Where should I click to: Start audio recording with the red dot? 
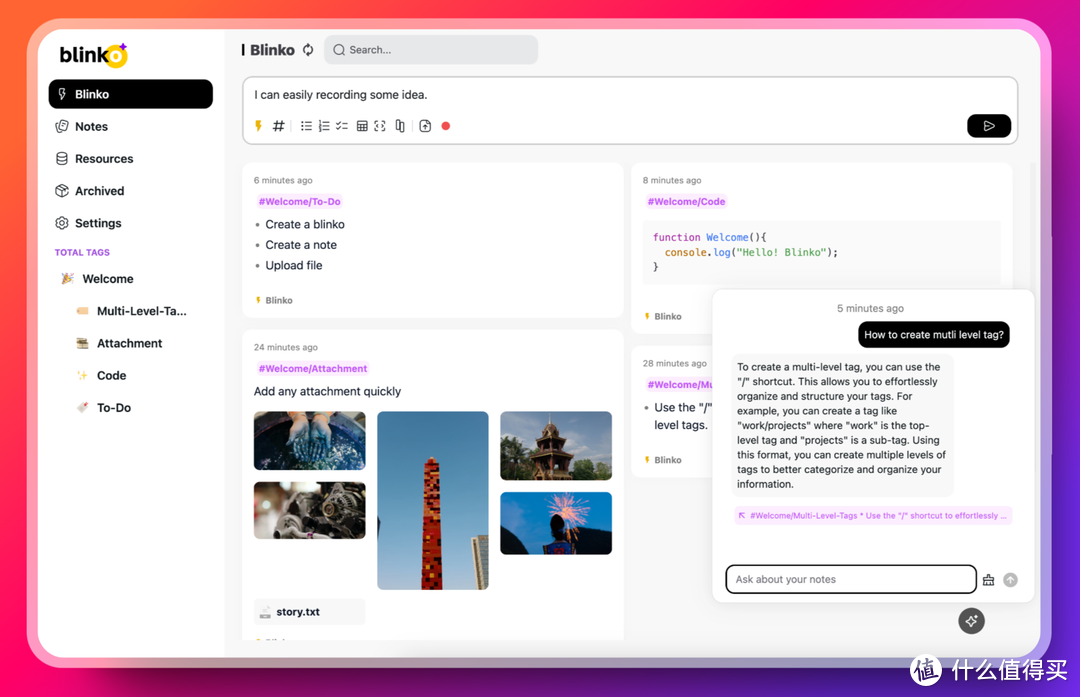tap(446, 126)
